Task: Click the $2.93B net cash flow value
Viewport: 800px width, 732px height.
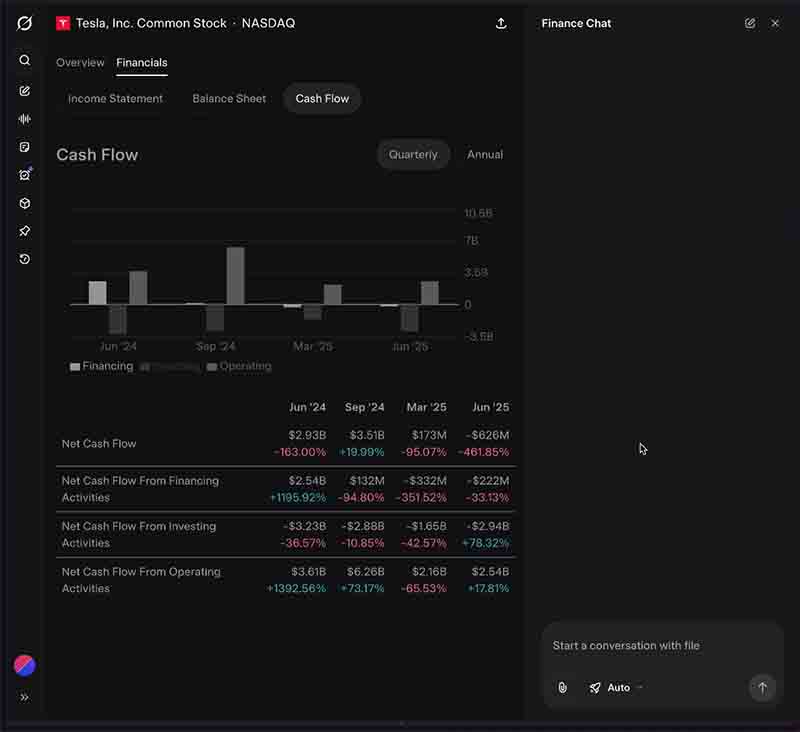Action: 307,435
